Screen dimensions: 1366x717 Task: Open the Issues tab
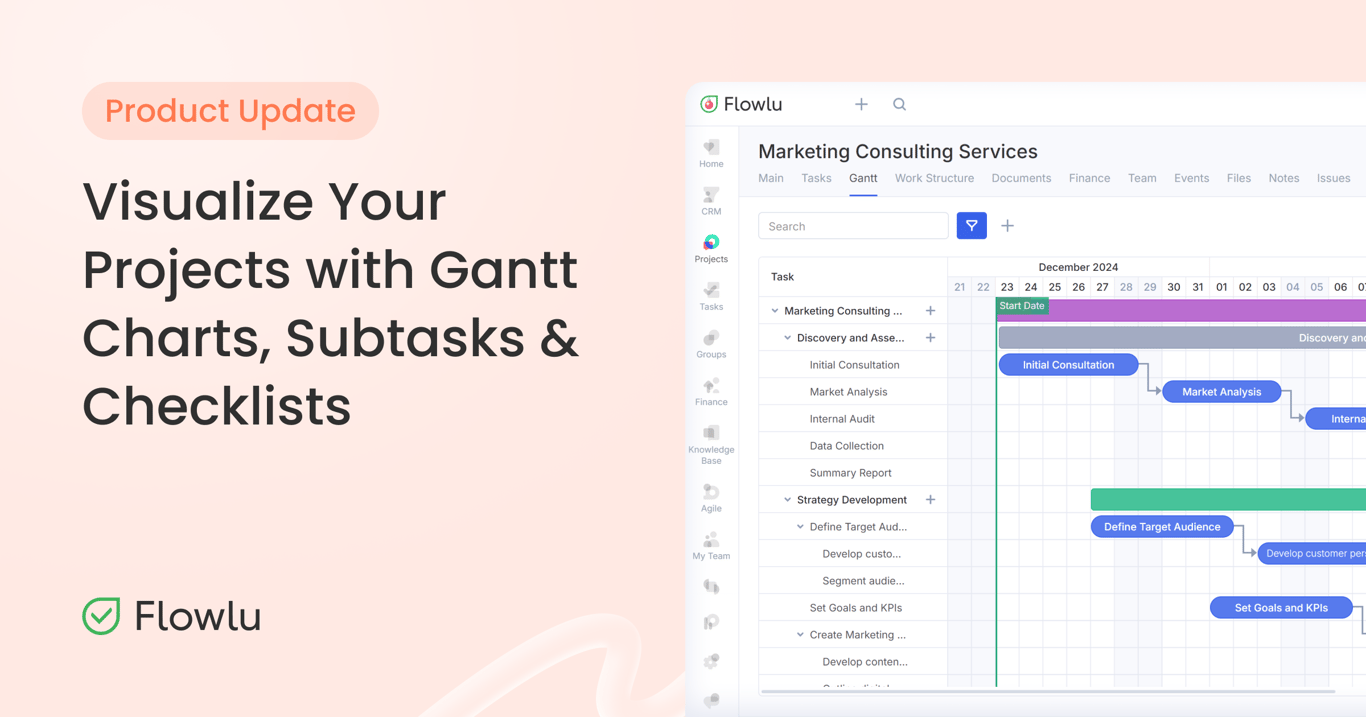pyautogui.click(x=1333, y=178)
